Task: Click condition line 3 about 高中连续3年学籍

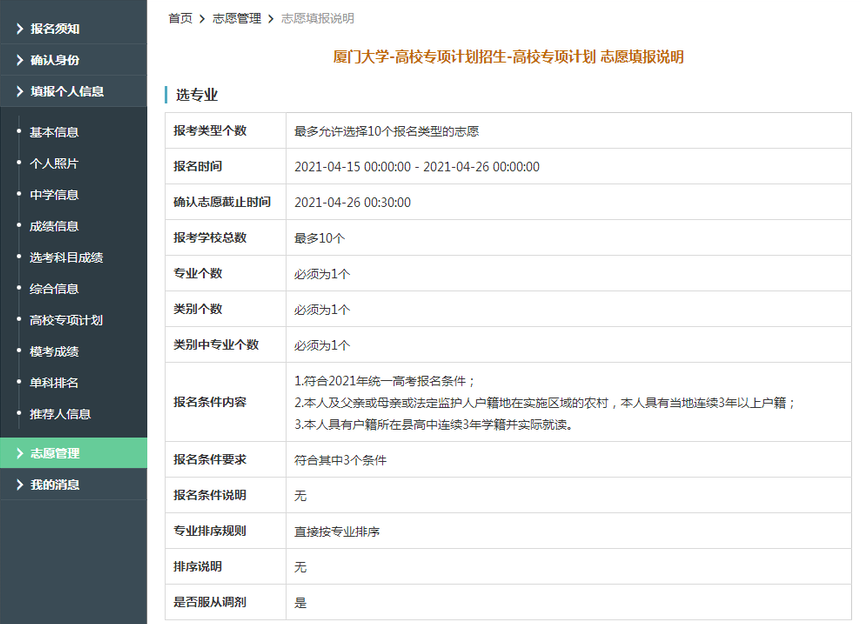Action: click(434, 425)
